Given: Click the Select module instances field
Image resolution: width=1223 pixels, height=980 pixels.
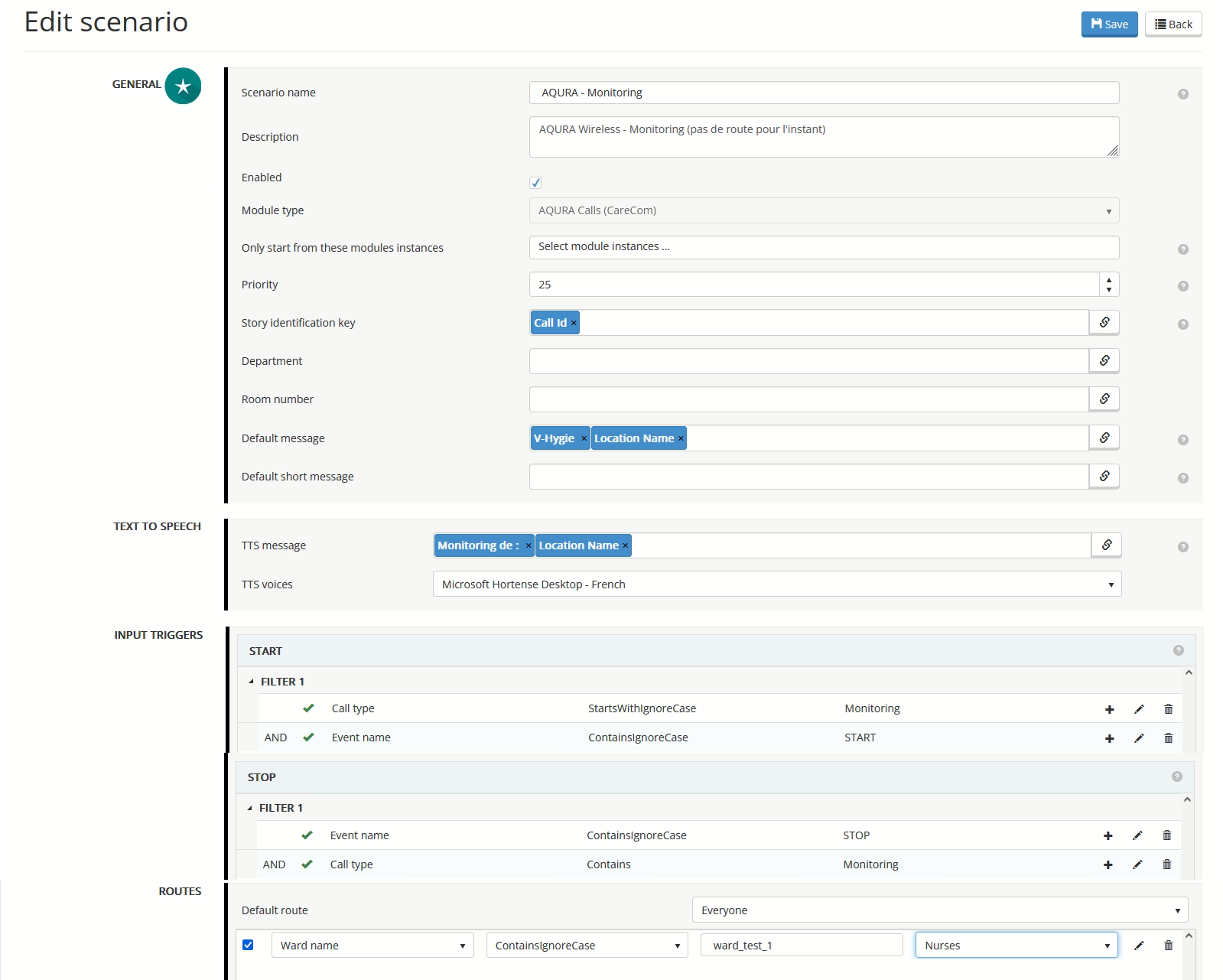Looking at the screenshot, I should [825, 247].
